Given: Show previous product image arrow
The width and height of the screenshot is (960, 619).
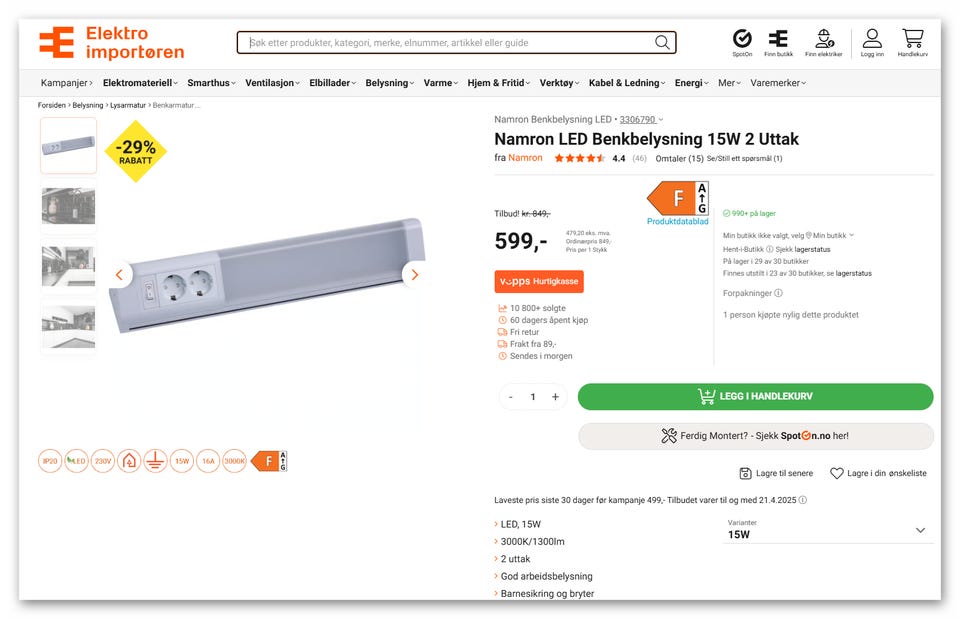Looking at the screenshot, I should [x=120, y=275].
